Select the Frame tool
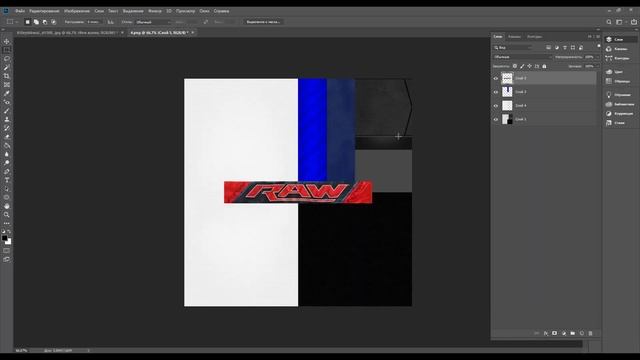 click(7, 84)
